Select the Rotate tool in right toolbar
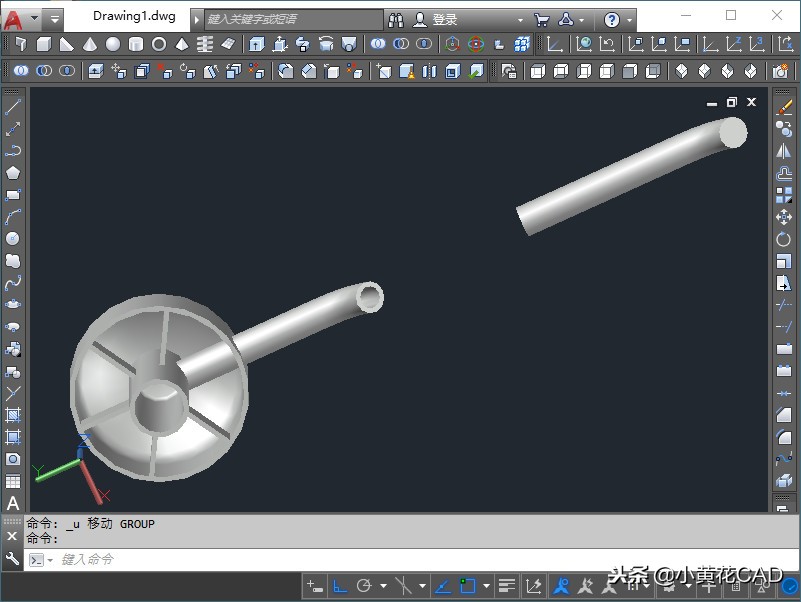Screen dimensions: 801x602 784,240
